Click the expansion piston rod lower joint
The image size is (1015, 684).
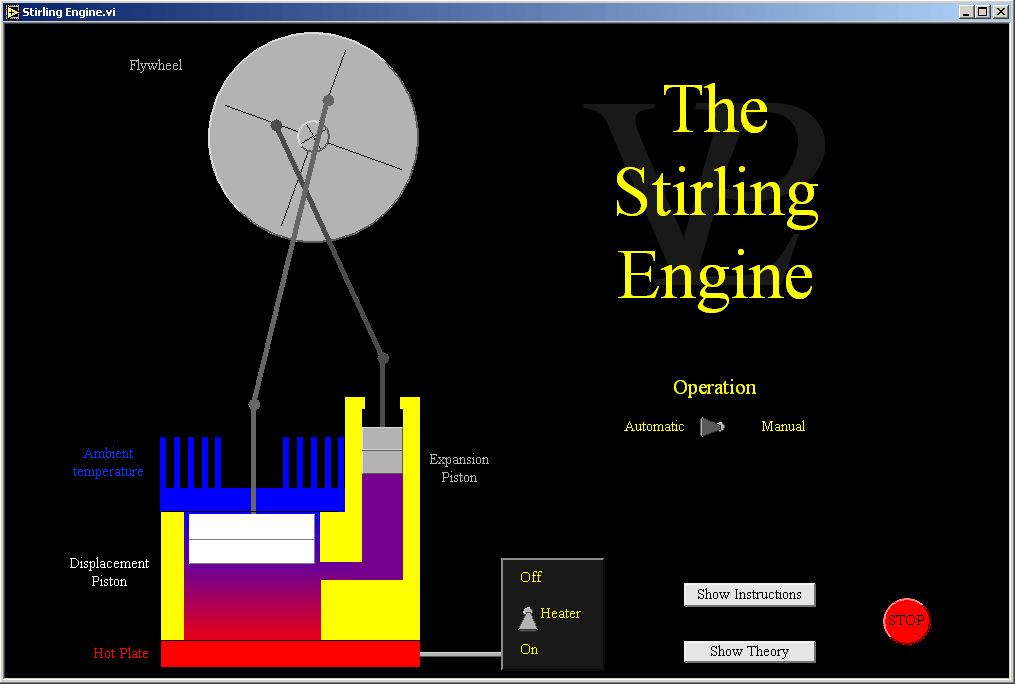pyautogui.click(x=383, y=358)
